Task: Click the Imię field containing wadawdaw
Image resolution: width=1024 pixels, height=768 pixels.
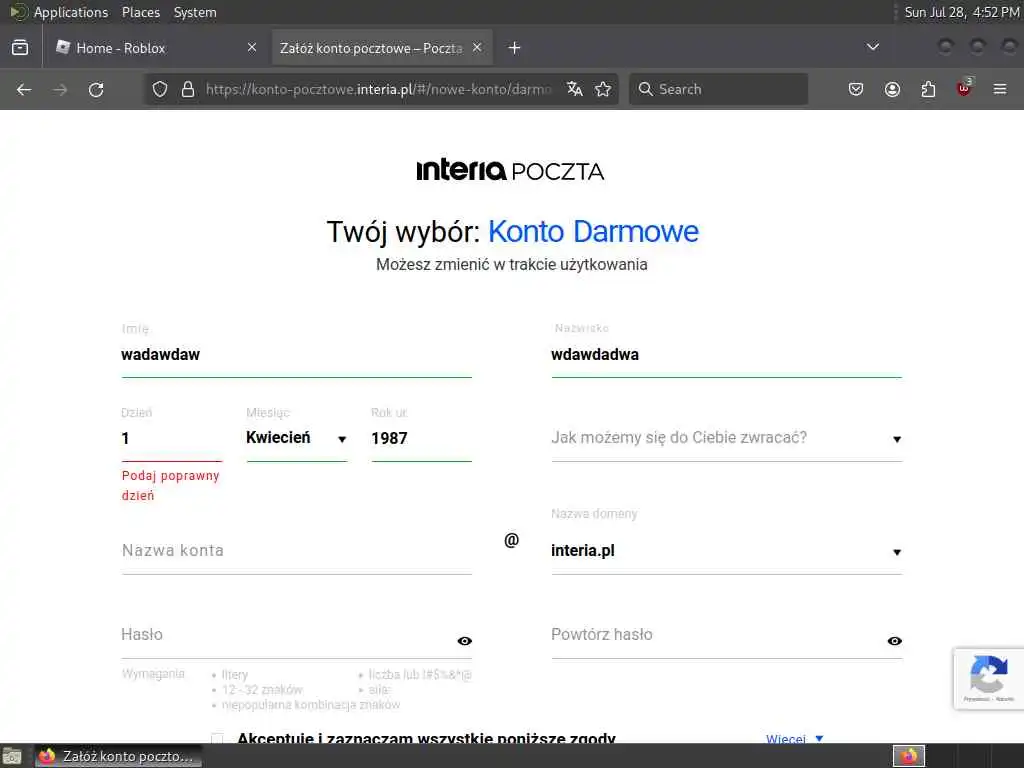Action: pyautogui.click(x=296, y=355)
